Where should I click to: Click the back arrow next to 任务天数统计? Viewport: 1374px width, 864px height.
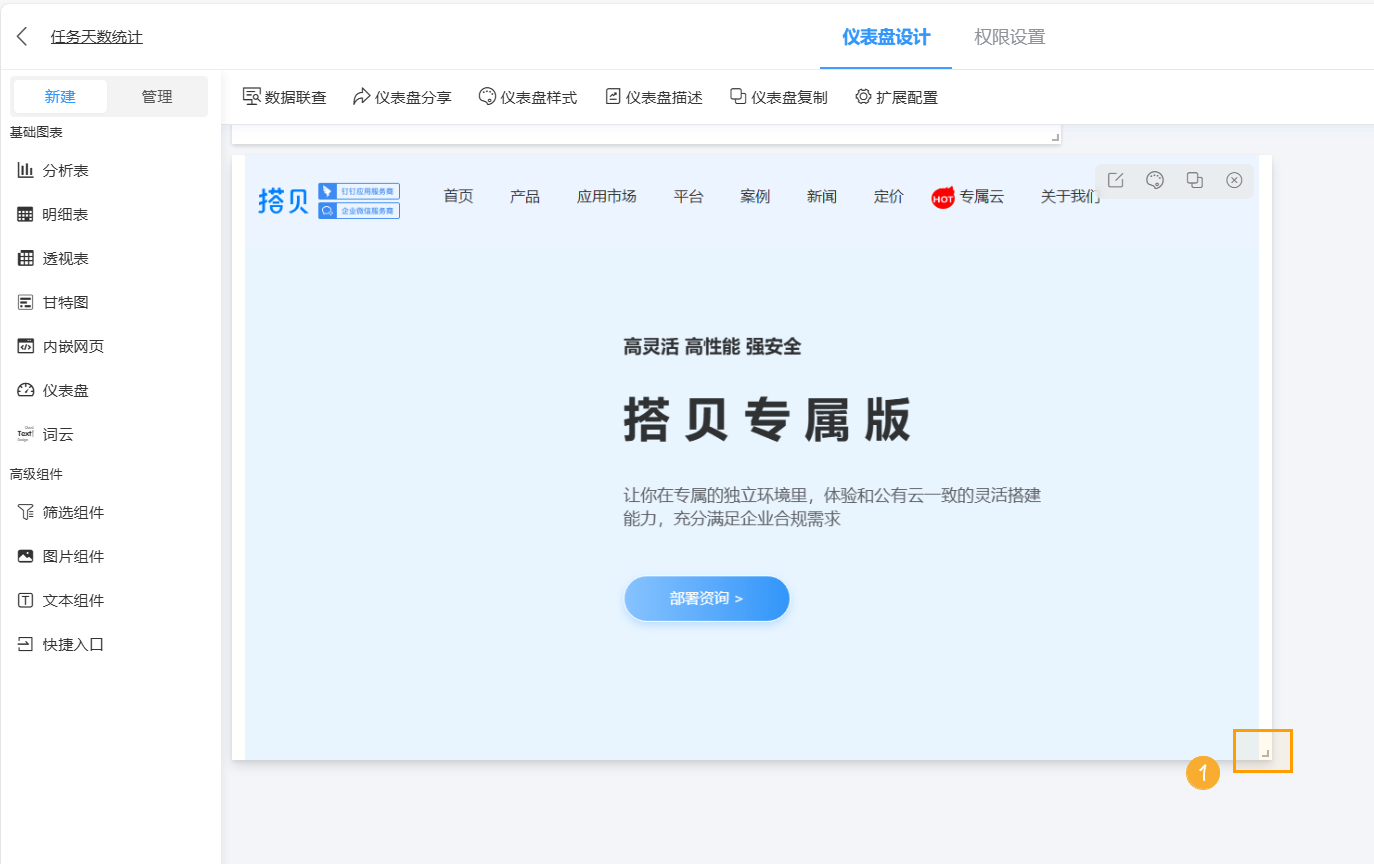tap(22, 35)
